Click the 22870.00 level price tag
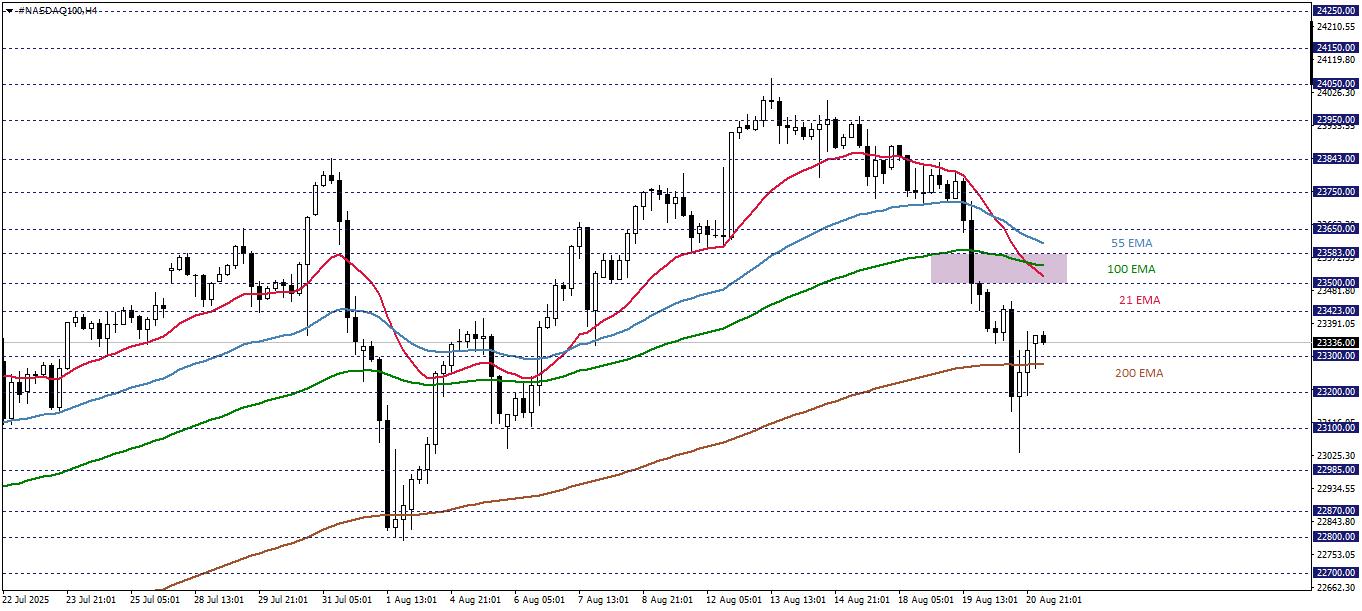 pos(1335,510)
